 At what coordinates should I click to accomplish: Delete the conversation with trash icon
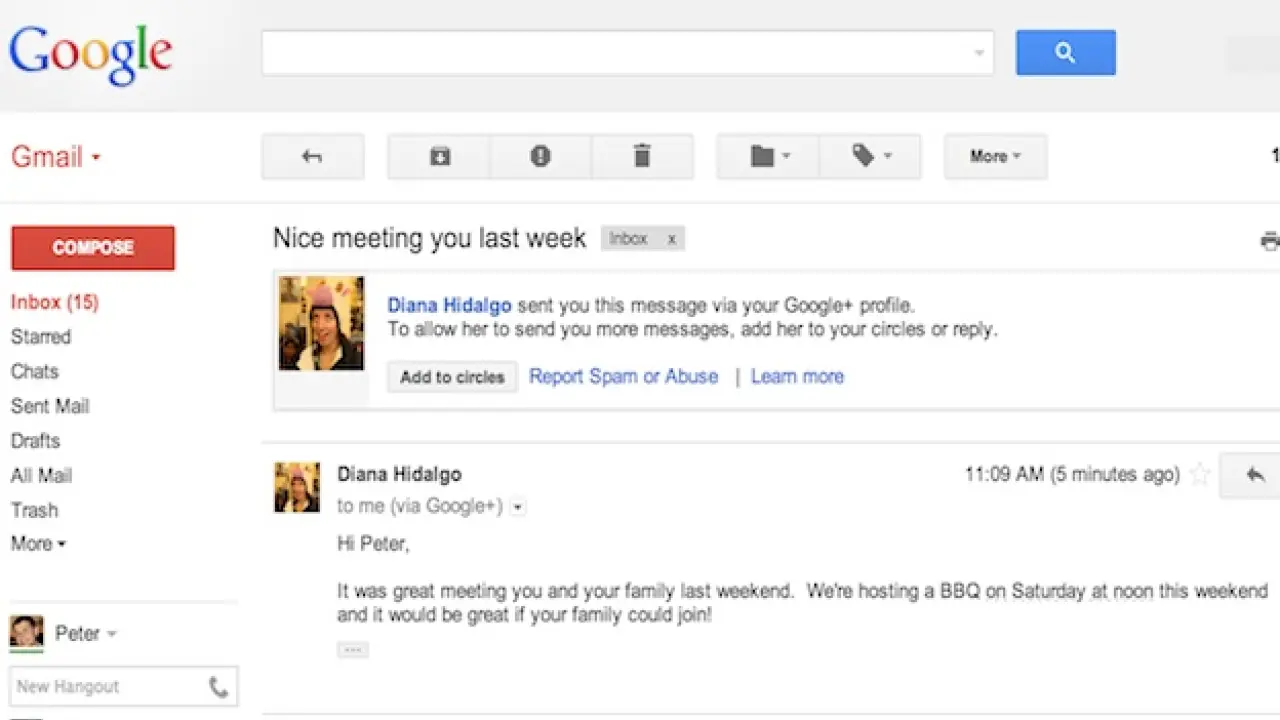[x=642, y=157]
